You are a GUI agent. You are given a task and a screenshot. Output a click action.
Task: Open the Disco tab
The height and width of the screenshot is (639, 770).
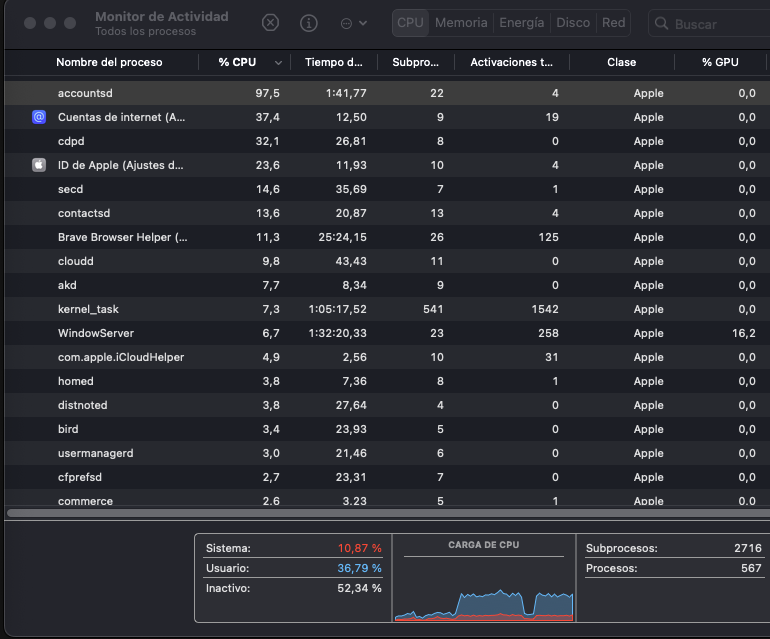(573, 23)
